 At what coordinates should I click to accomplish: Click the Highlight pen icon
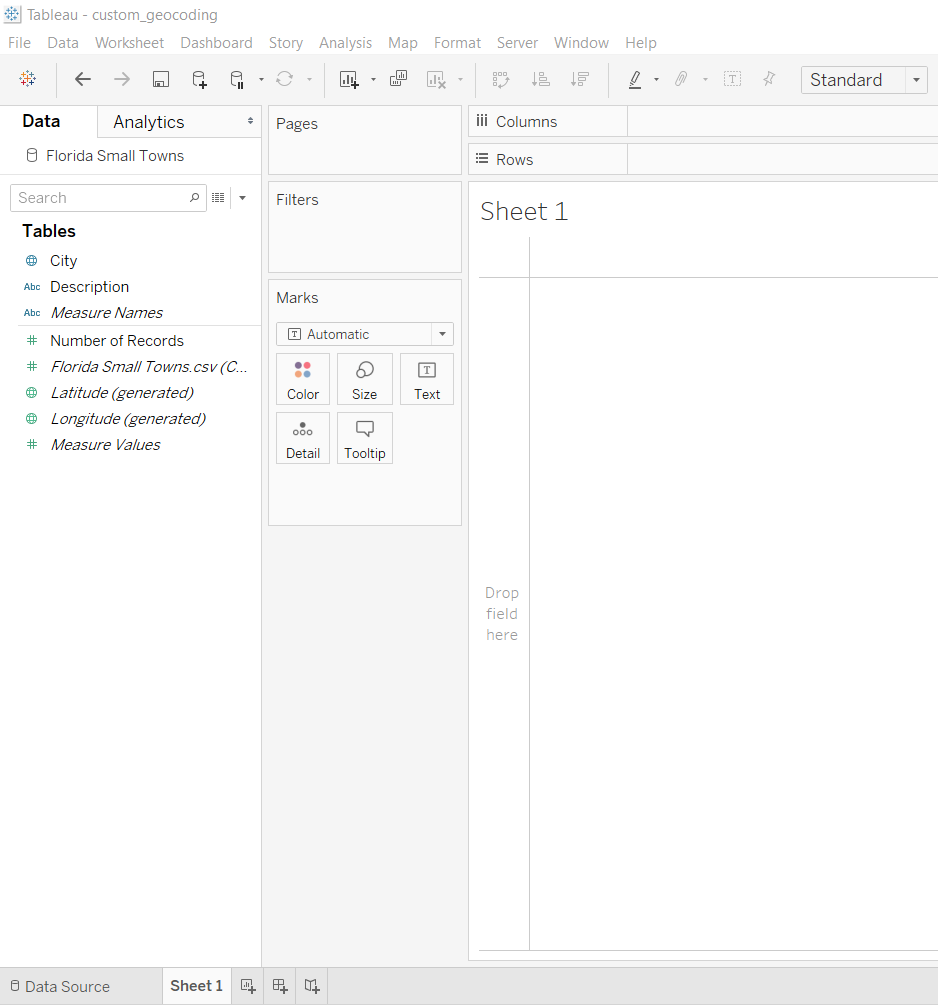[x=635, y=79]
